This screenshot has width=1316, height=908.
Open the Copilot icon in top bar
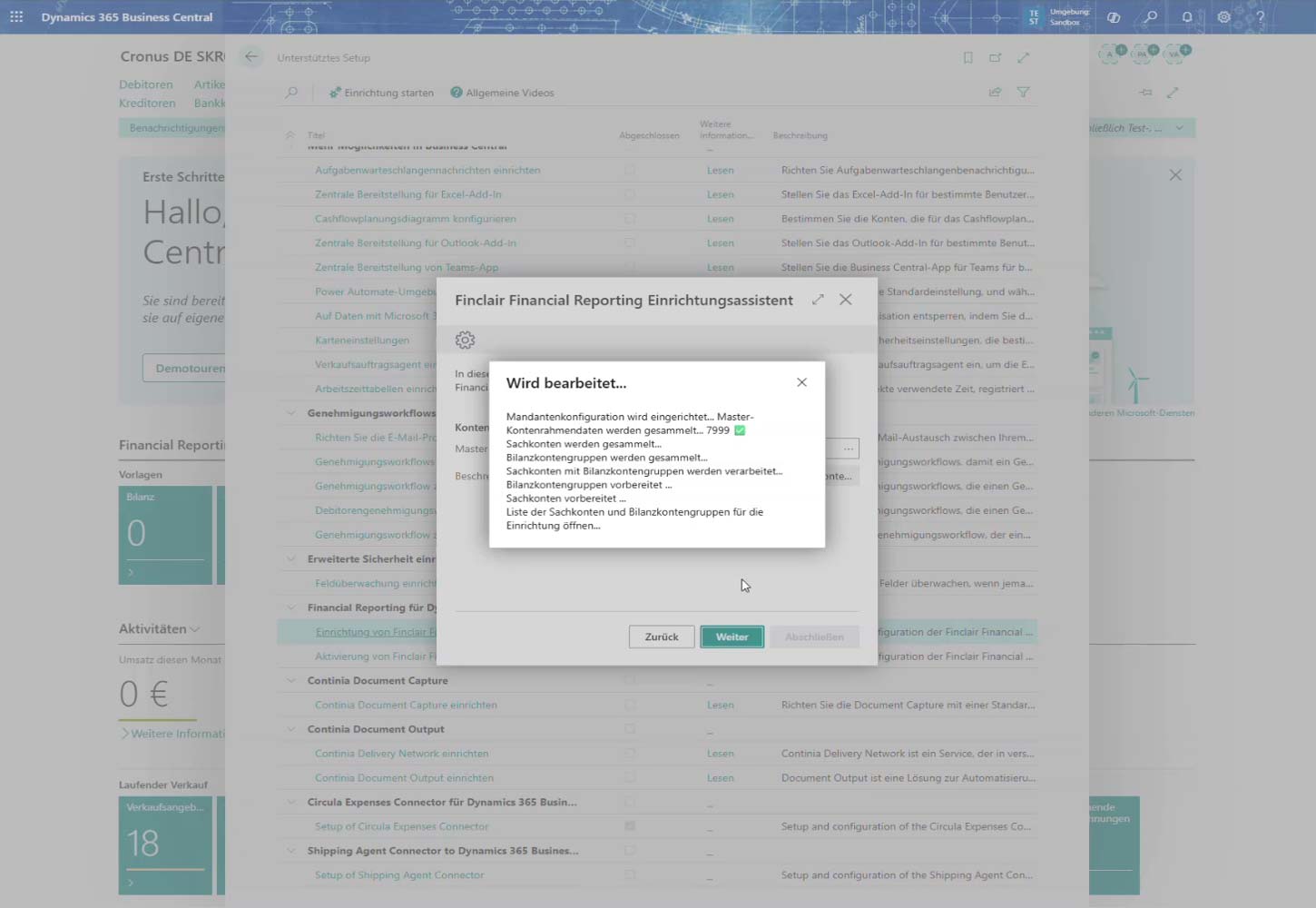(x=1113, y=16)
